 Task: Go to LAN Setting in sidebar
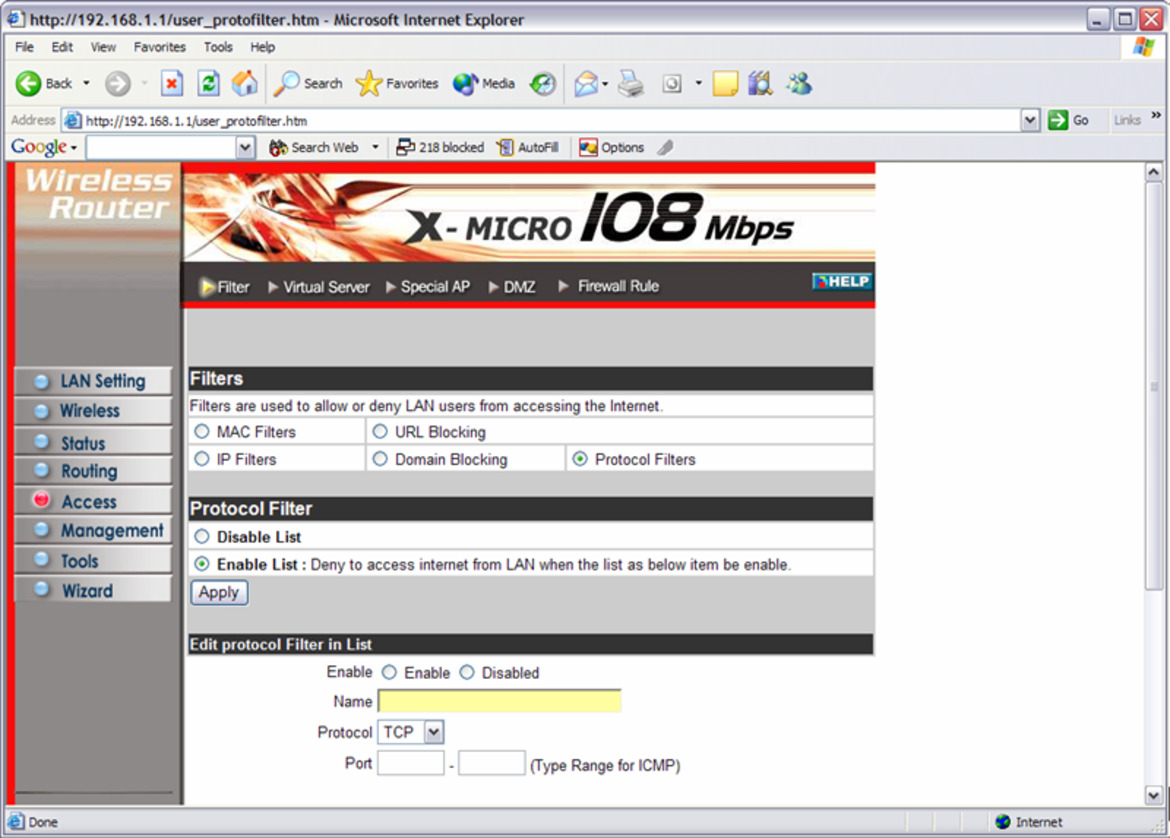pos(93,381)
